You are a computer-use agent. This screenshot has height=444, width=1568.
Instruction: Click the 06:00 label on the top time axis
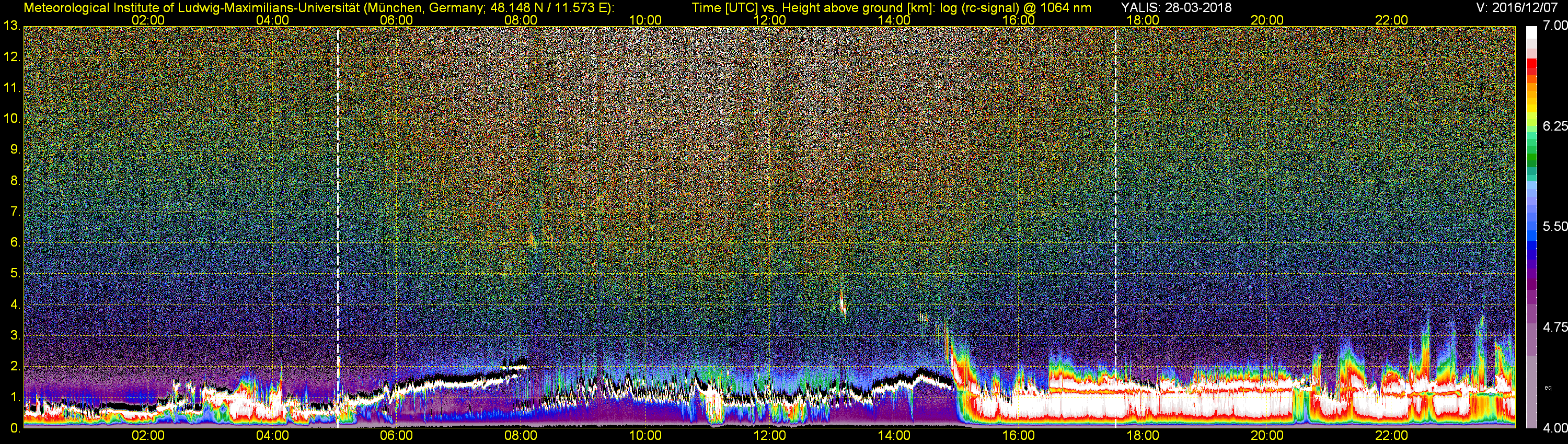pos(396,20)
